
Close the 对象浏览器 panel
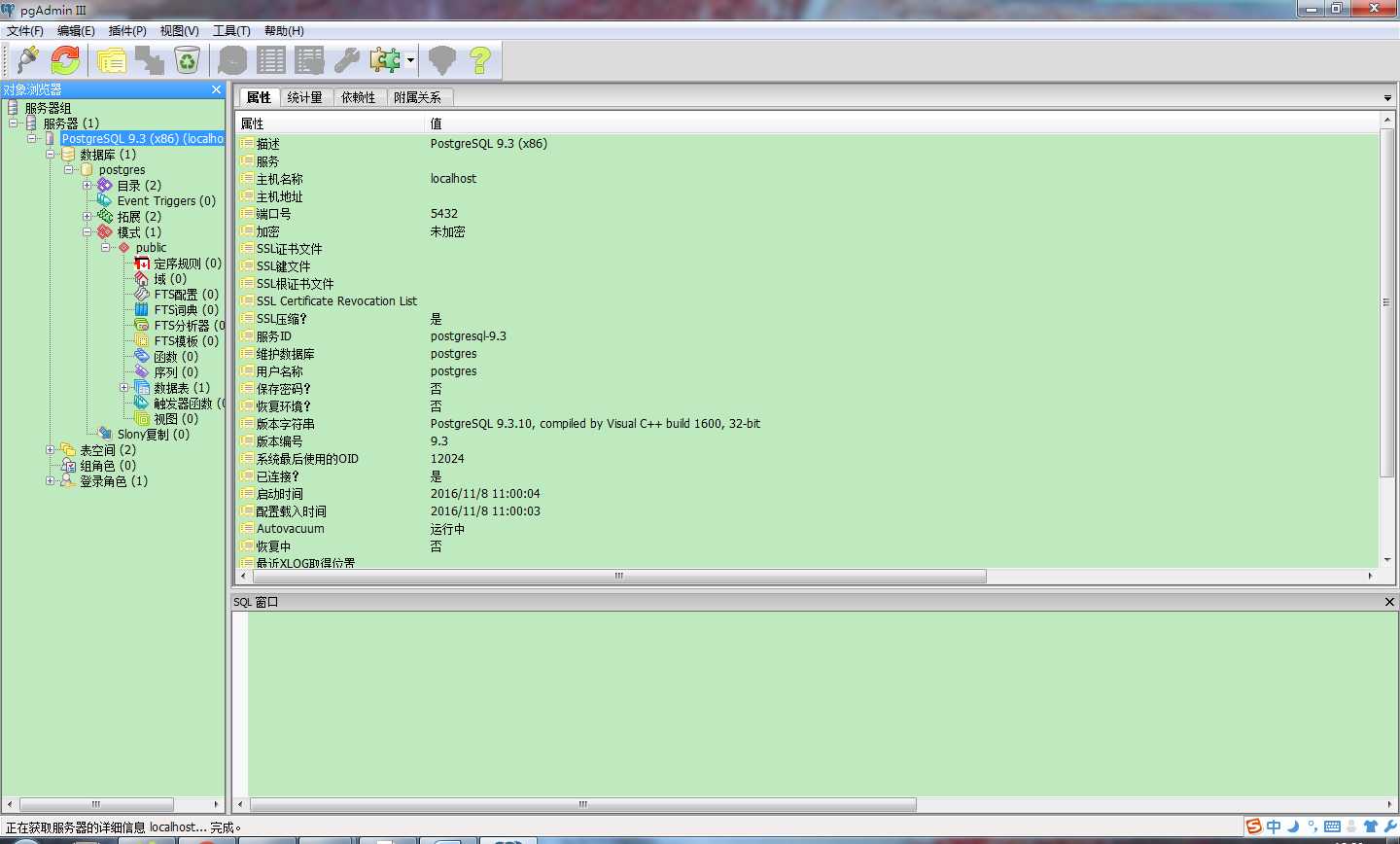point(217,89)
